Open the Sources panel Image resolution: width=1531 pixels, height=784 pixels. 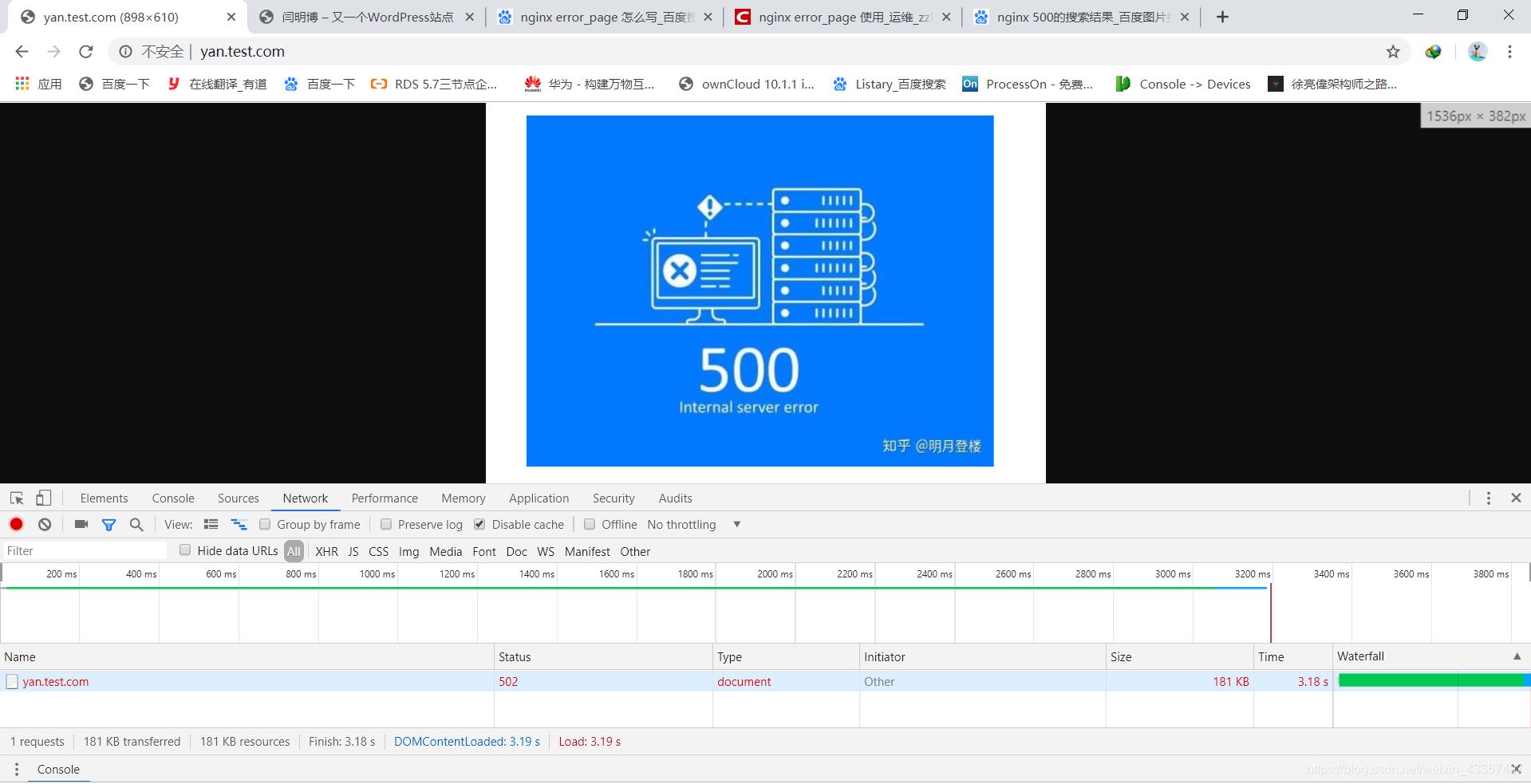coord(239,498)
